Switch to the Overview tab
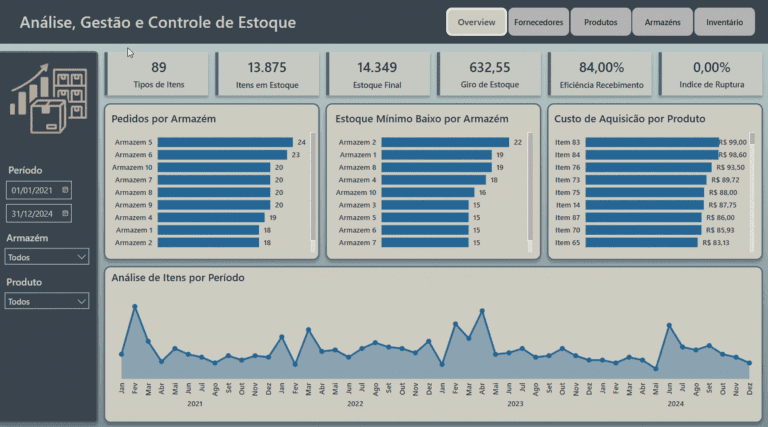Image resolution: width=768 pixels, height=427 pixels. (x=476, y=21)
